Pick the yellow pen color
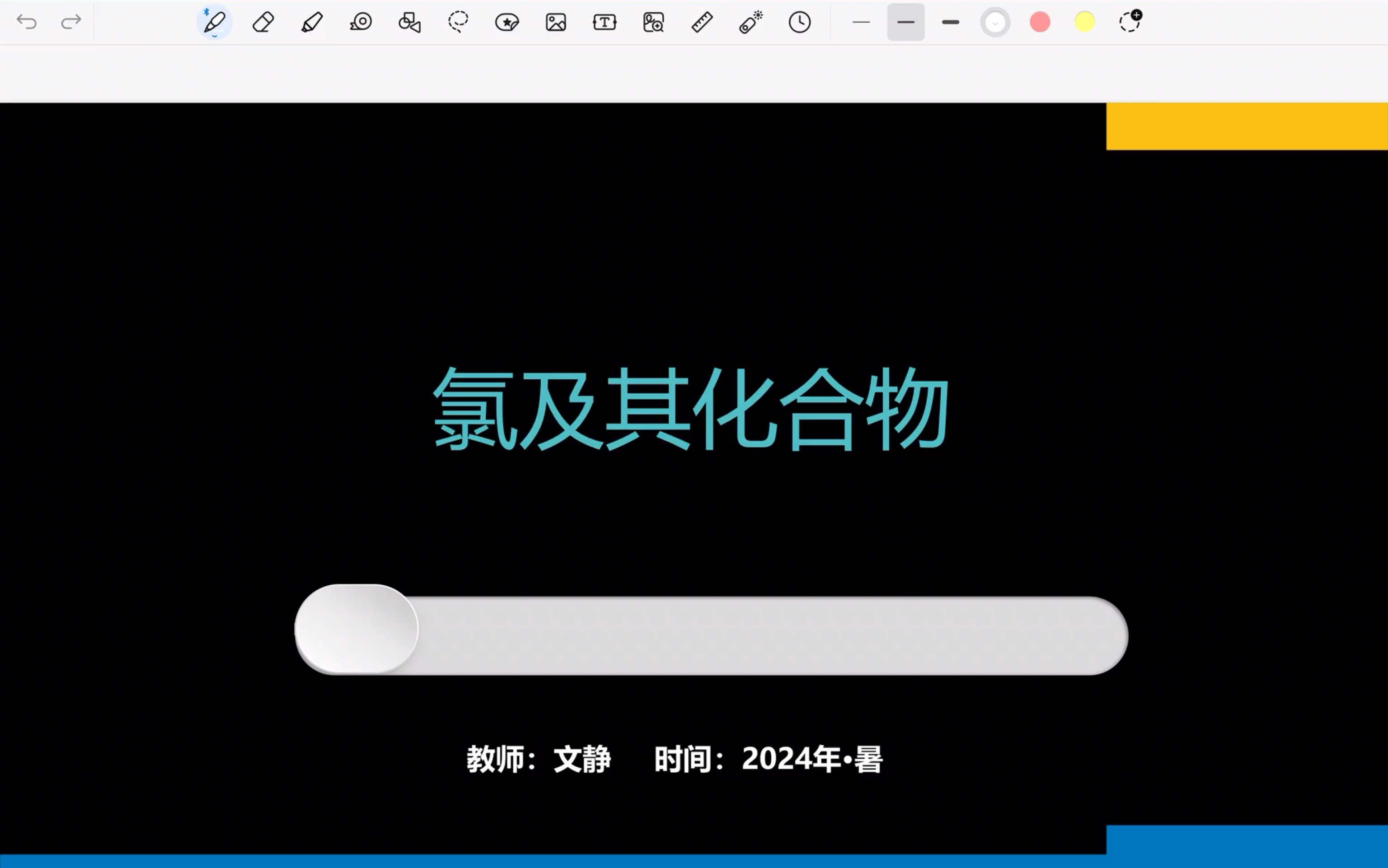 pos(1085,23)
